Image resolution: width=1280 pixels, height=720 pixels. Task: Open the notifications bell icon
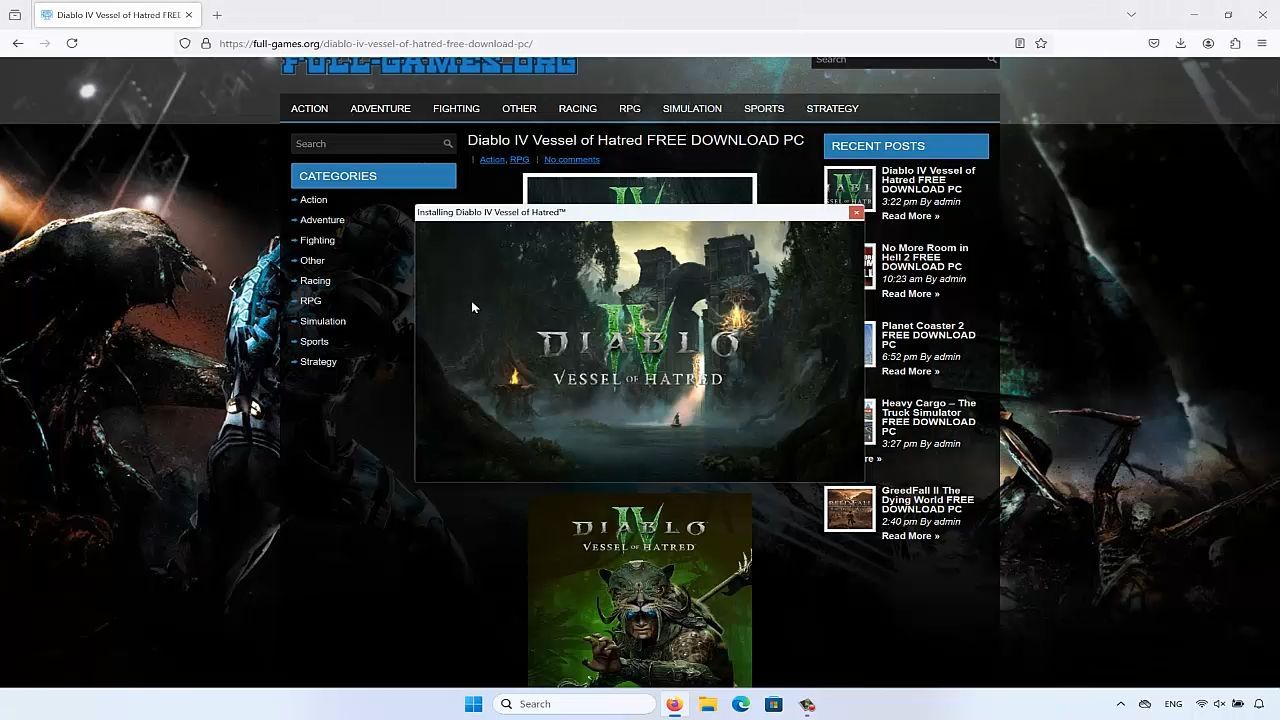click(1259, 704)
